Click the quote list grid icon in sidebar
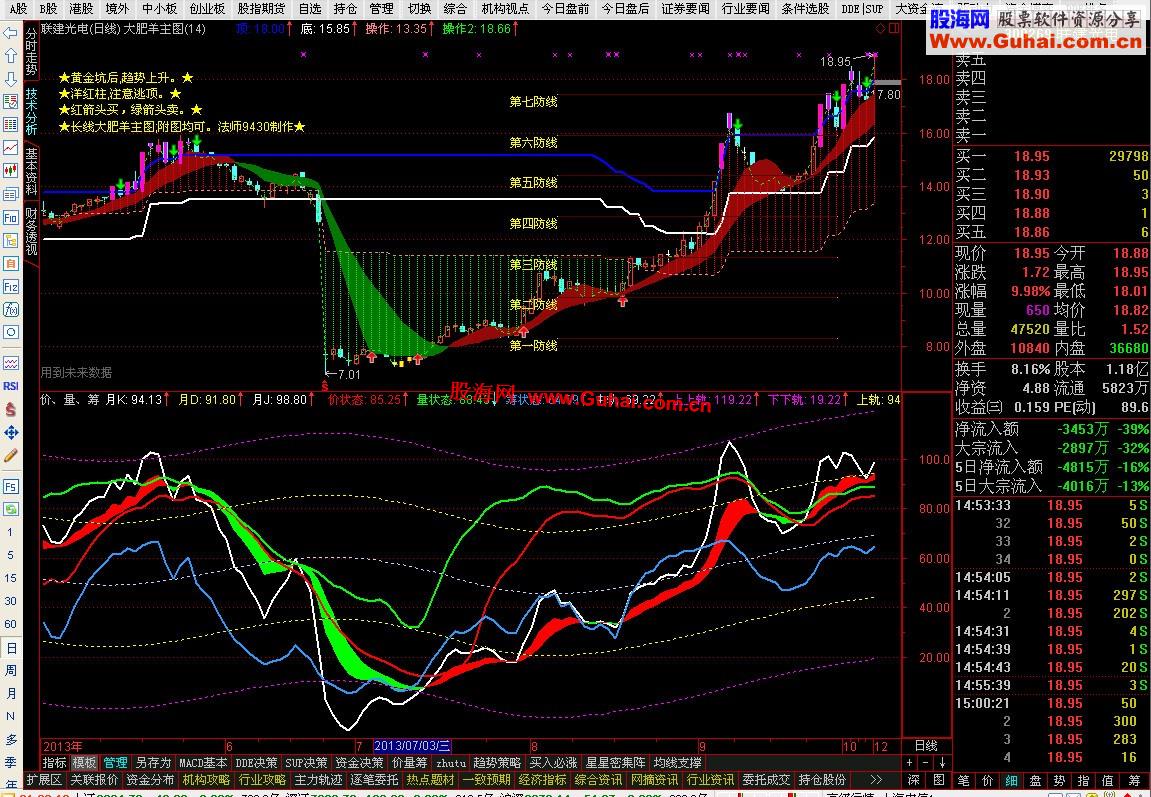 (10, 125)
